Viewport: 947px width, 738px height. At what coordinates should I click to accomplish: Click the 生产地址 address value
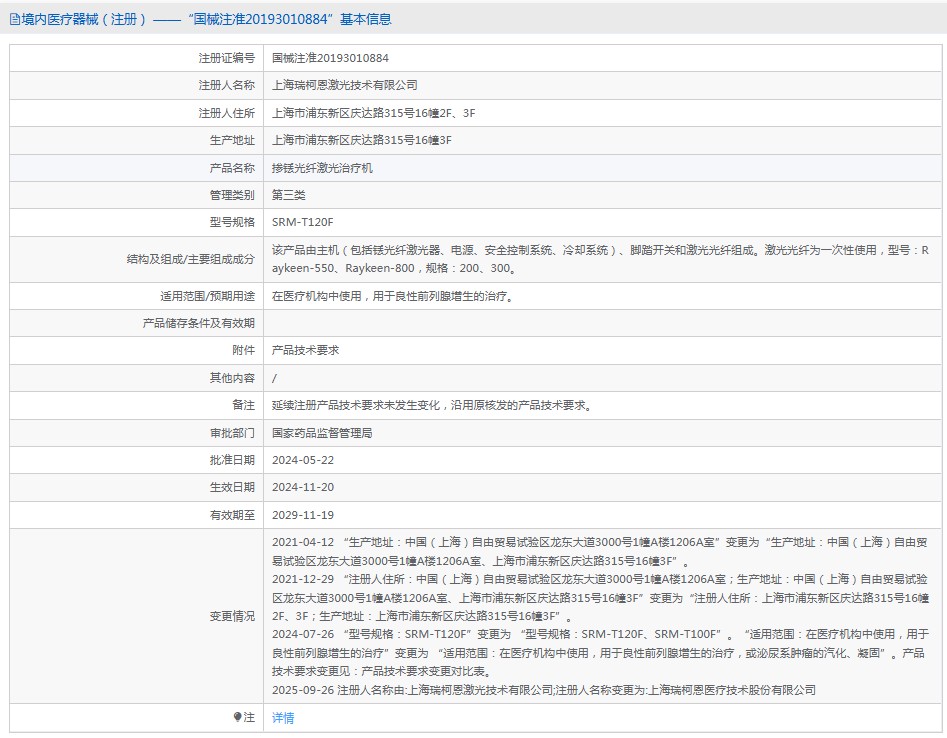pyautogui.click(x=361, y=140)
